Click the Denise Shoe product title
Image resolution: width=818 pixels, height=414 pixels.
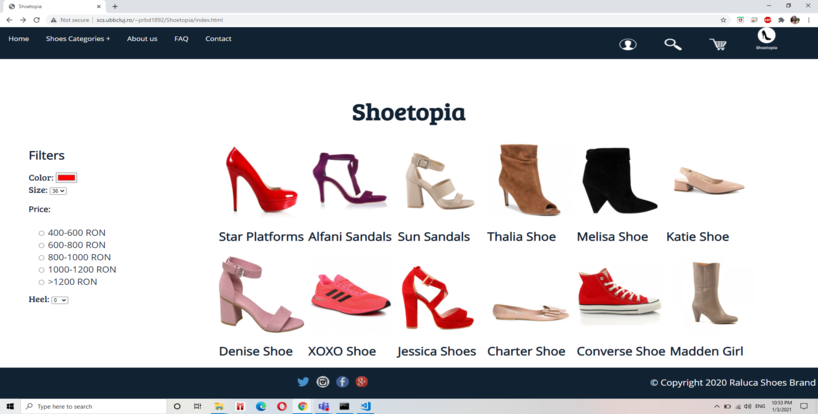[256, 351]
